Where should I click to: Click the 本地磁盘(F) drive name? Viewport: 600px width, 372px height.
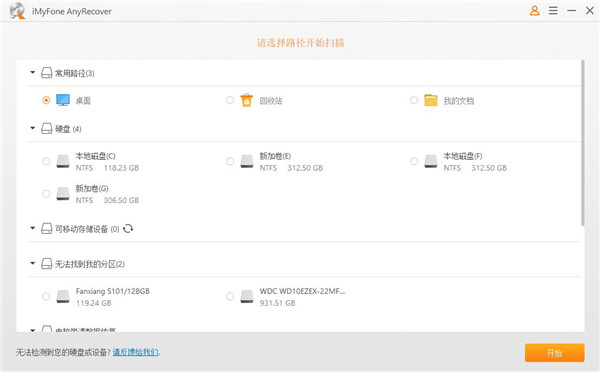click(463, 156)
